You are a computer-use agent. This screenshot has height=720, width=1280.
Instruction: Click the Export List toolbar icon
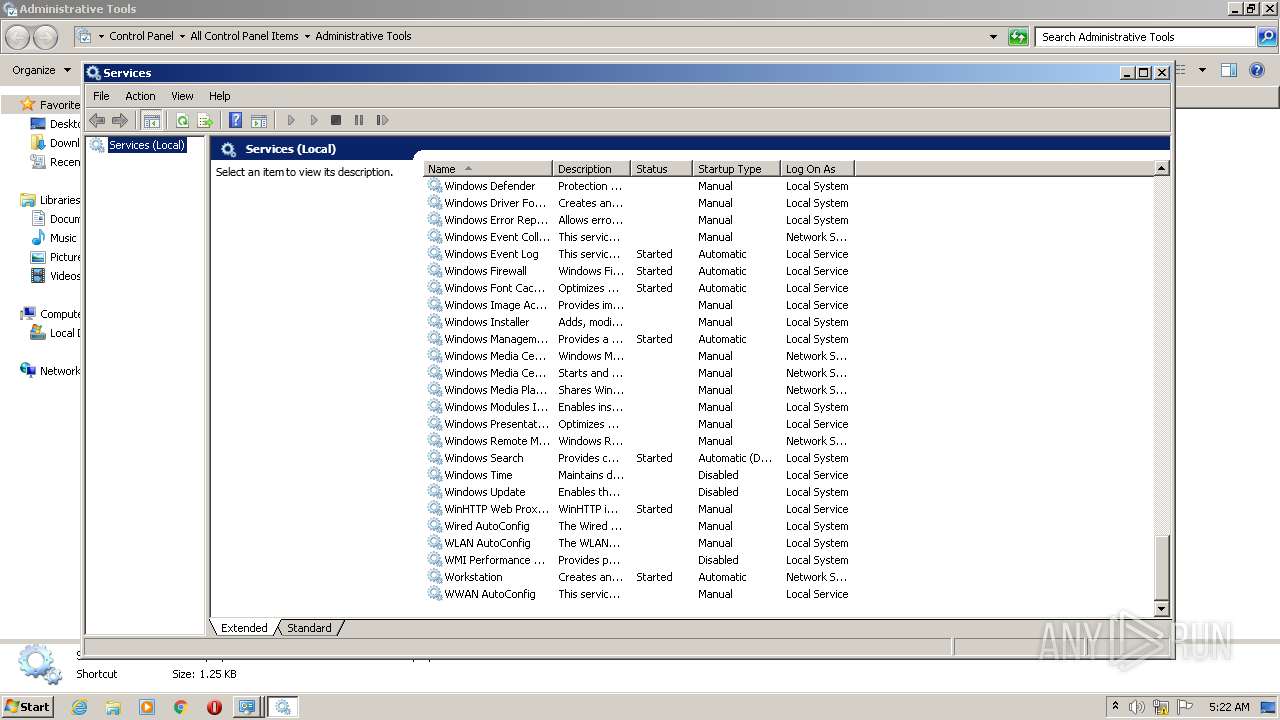pos(205,120)
